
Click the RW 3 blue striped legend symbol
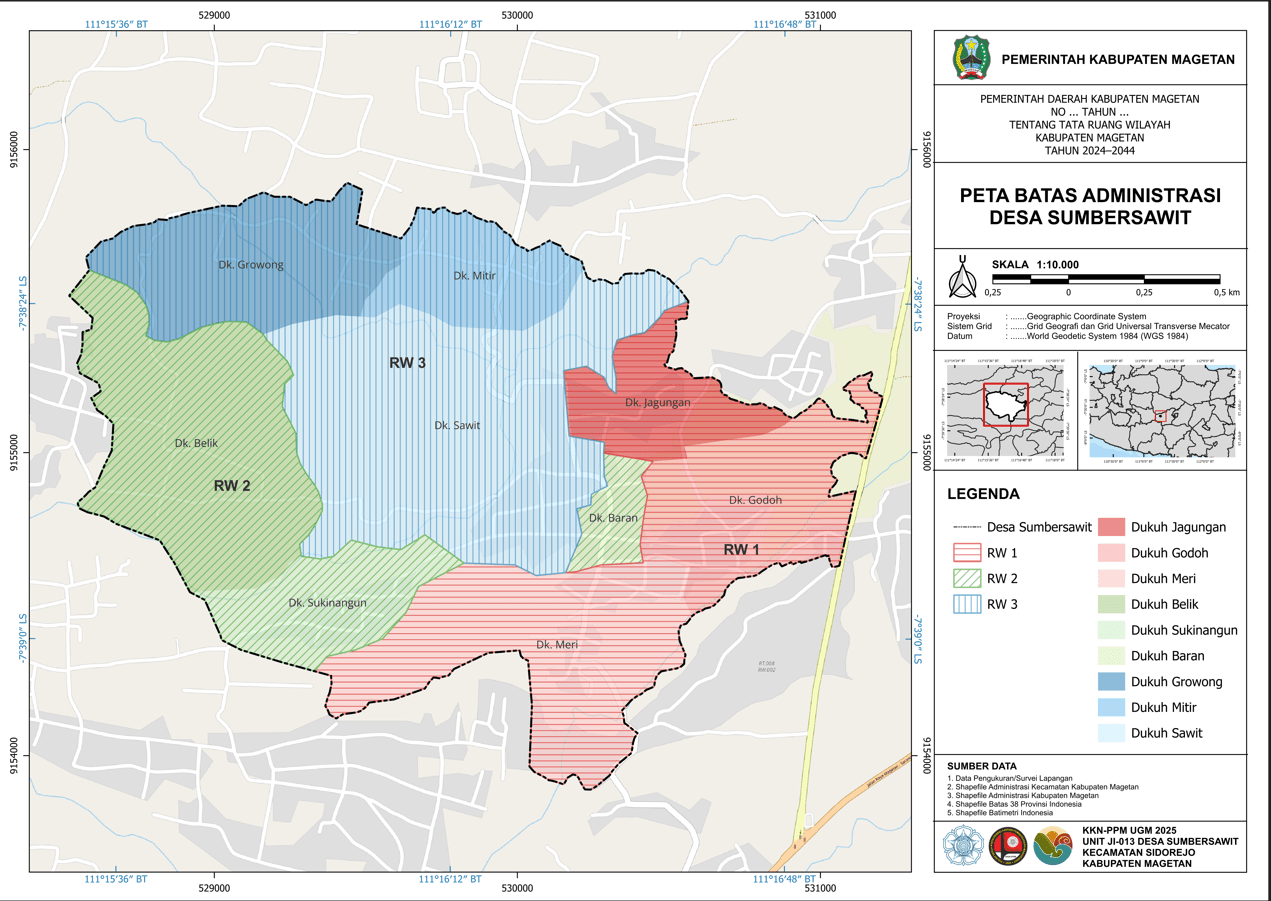[967, 604]
